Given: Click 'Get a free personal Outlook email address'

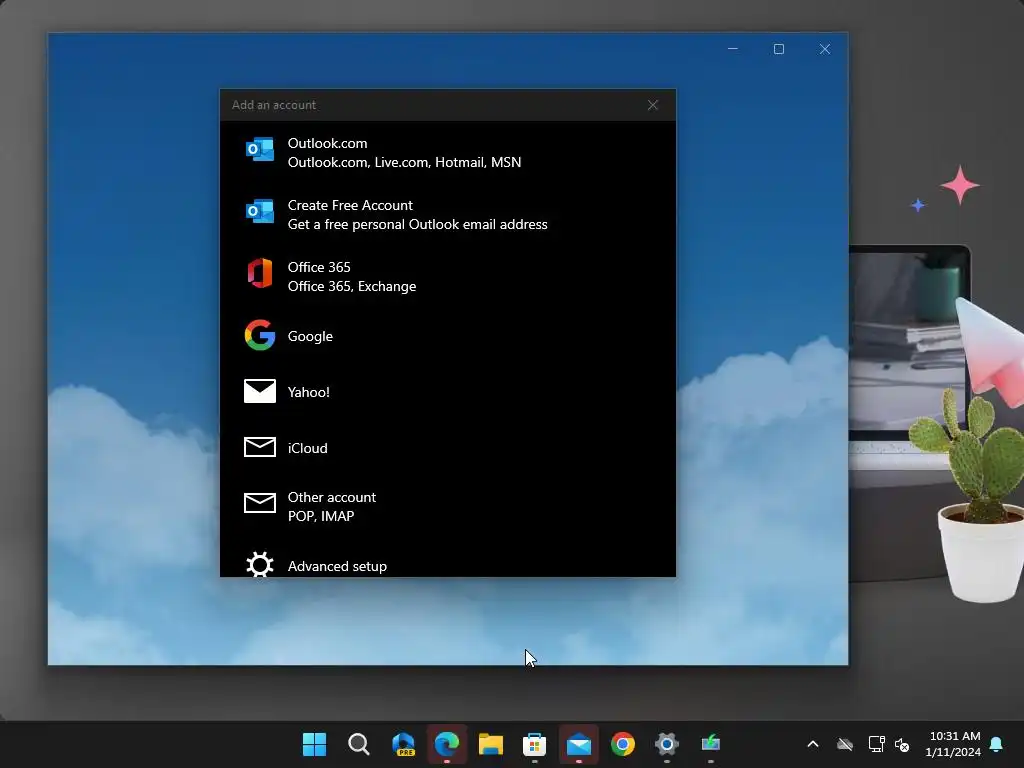Looking at the screenshot, I should click(x=417, y=224).
